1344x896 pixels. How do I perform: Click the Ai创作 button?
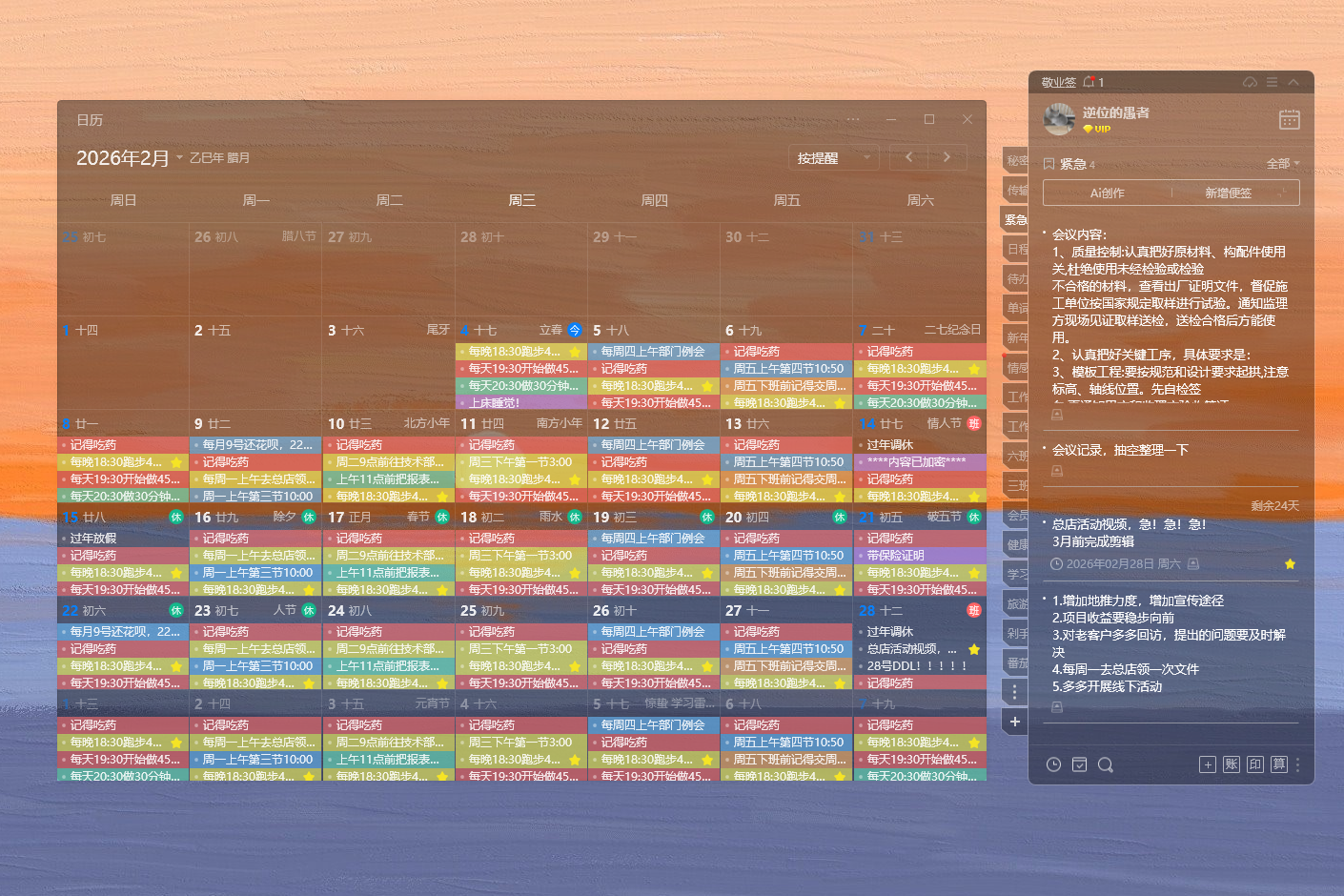coord(1107,193)
